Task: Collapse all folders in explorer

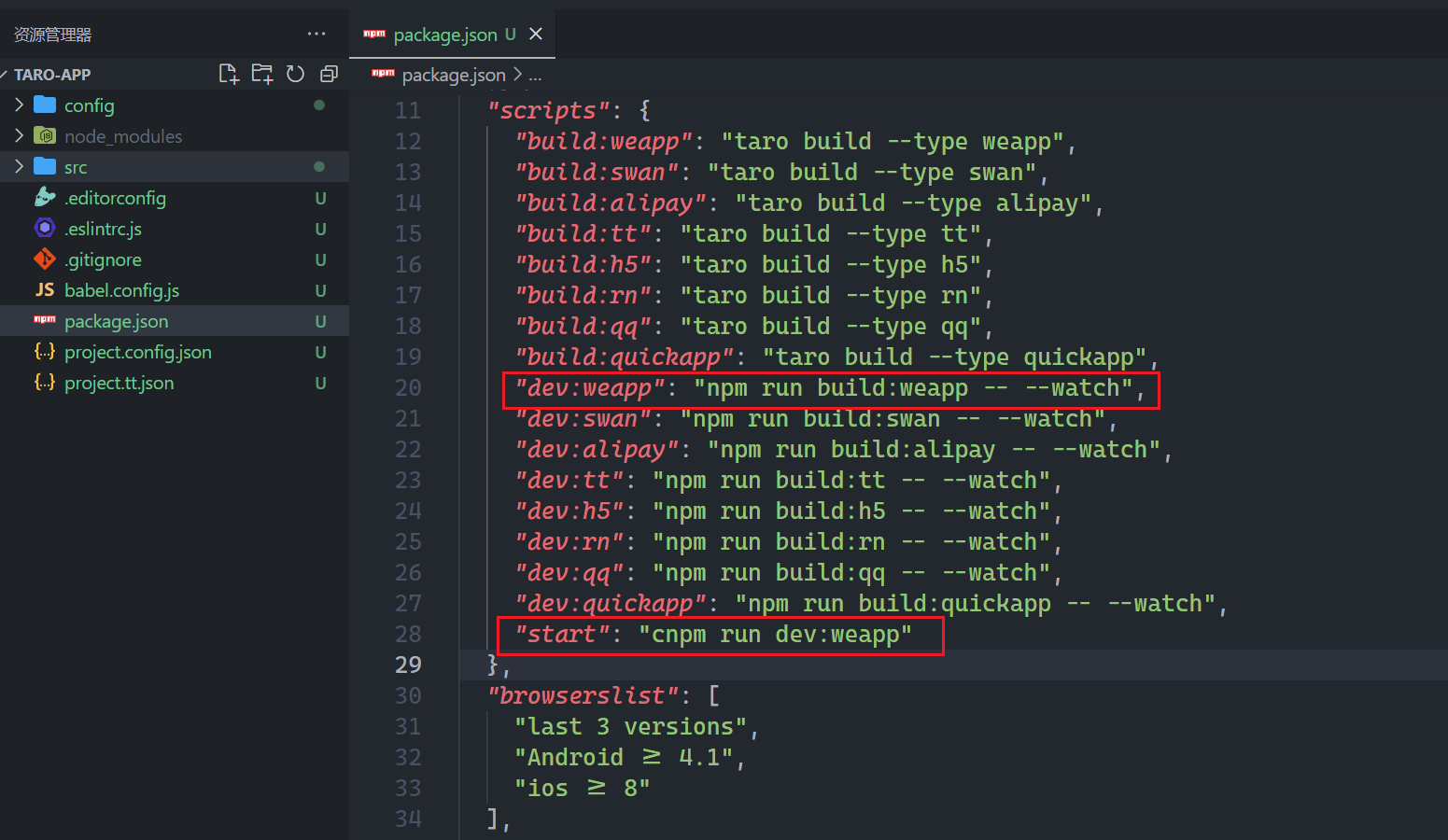Action: point(329,74)
